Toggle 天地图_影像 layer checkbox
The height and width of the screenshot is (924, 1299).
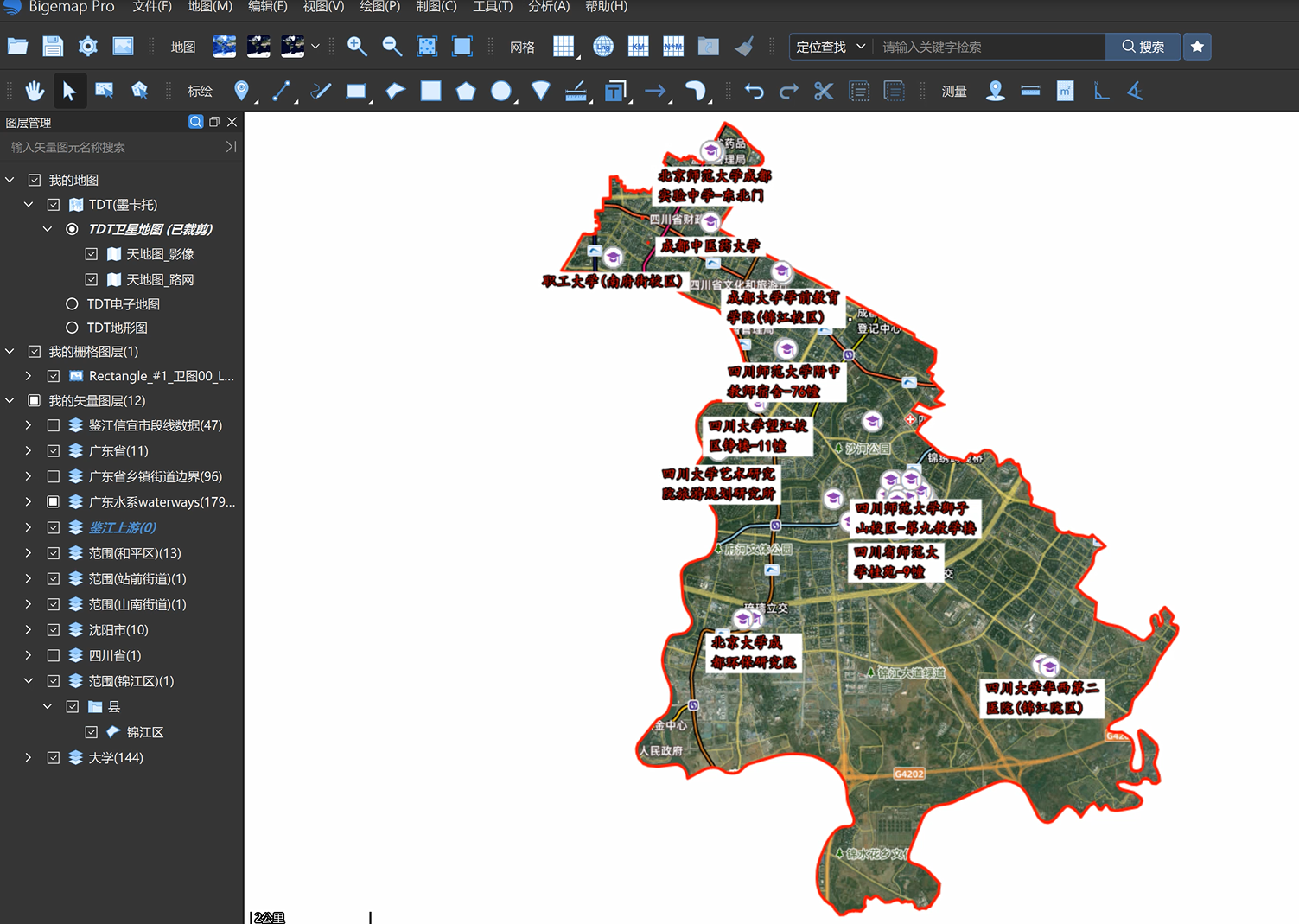point(92,254)
